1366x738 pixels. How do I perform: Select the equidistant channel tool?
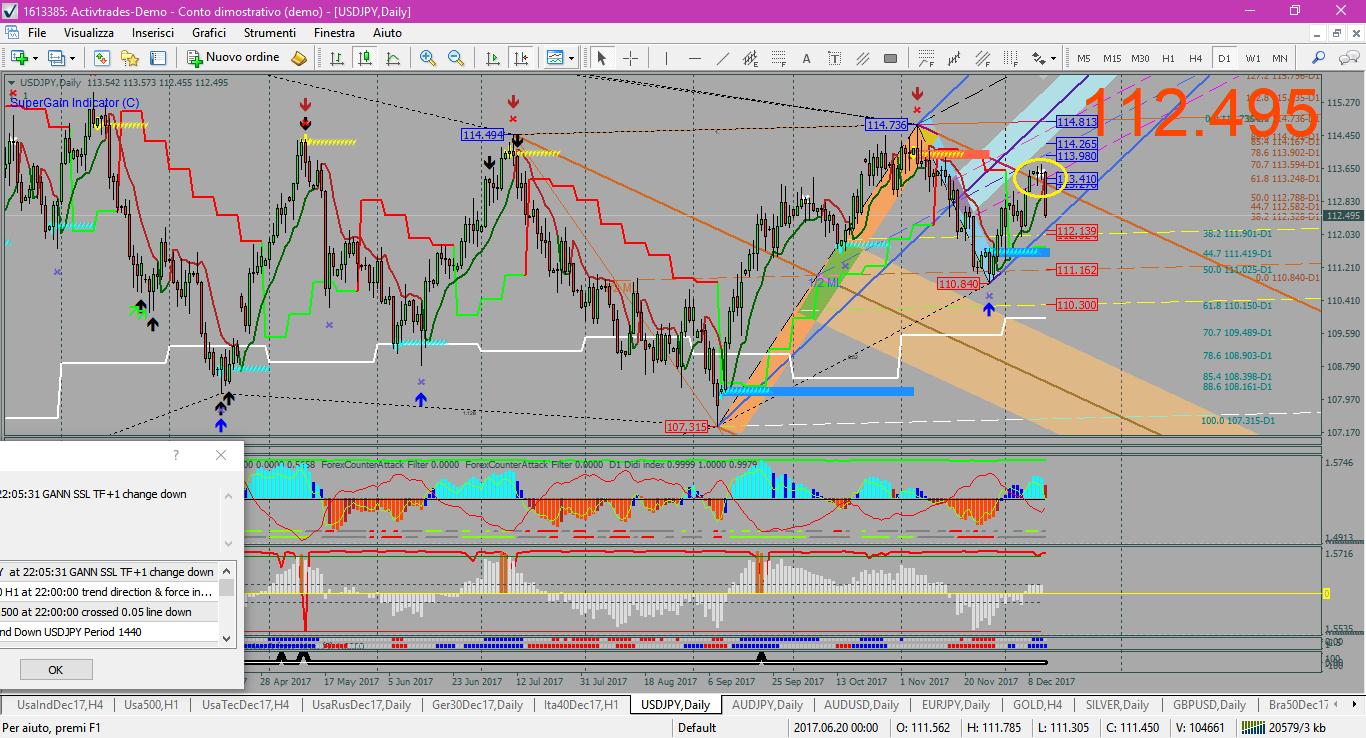(750, 58)
